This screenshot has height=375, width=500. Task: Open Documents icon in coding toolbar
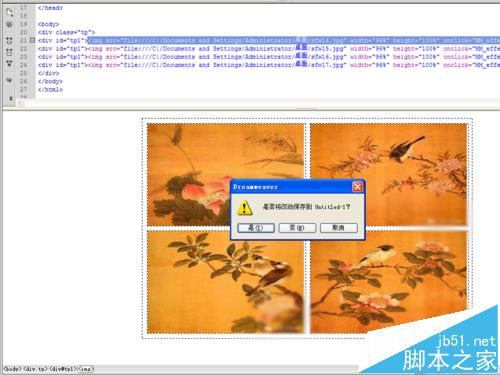tap(9, 13)
